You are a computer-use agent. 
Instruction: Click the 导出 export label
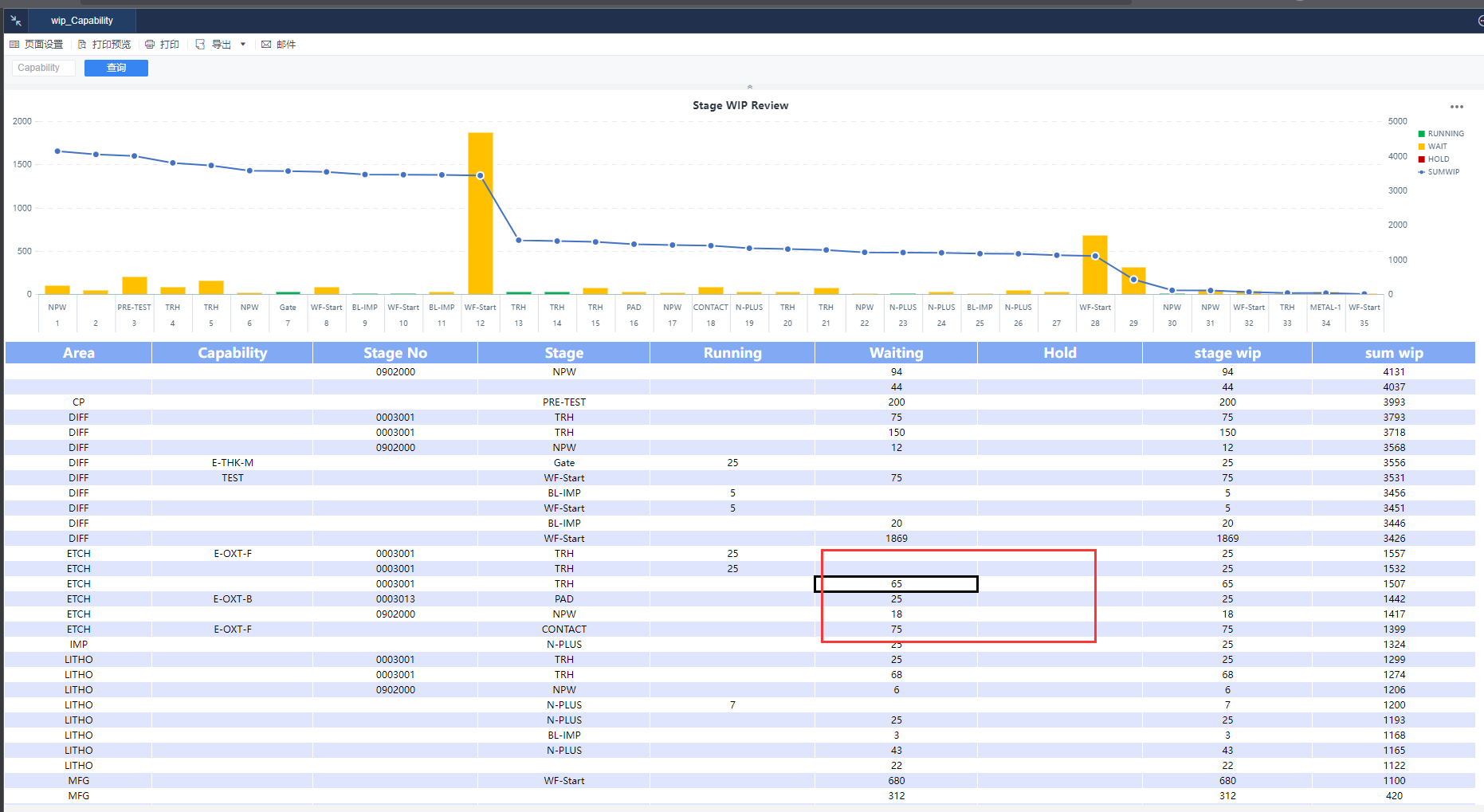(221, 45)
